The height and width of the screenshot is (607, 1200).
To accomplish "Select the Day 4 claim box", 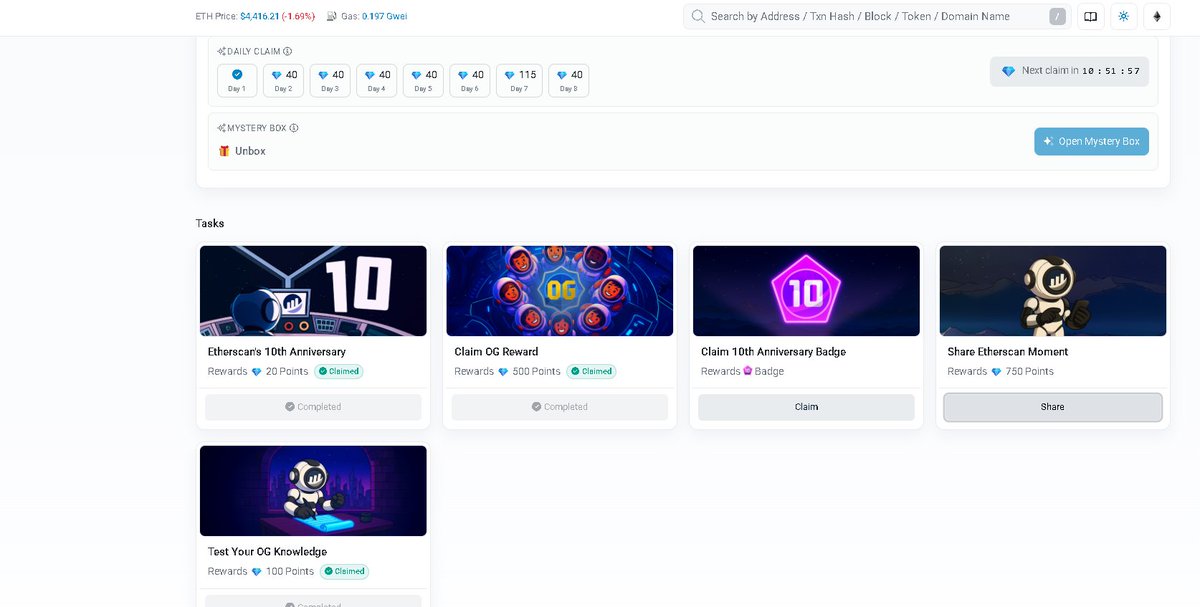I will pos(376,80).
